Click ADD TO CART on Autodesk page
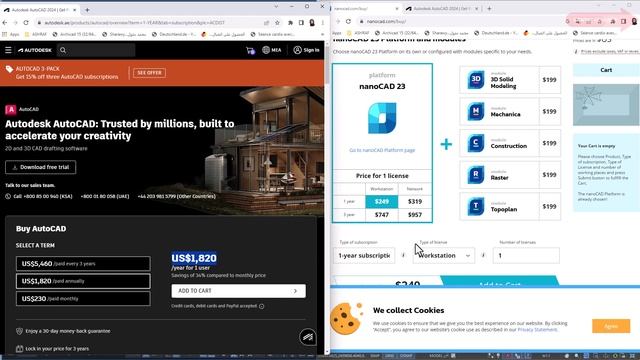Screen dimensions: 640x360 click(238, 291)
